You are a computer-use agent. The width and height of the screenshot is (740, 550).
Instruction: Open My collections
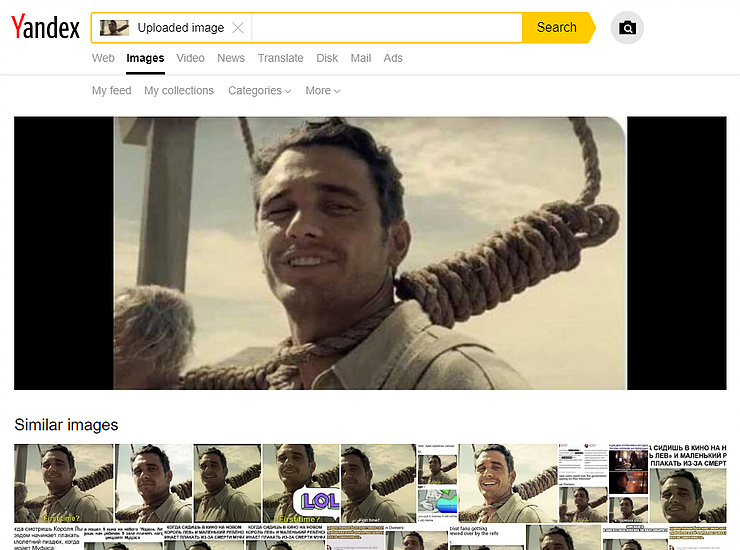(x=179, y=91)
